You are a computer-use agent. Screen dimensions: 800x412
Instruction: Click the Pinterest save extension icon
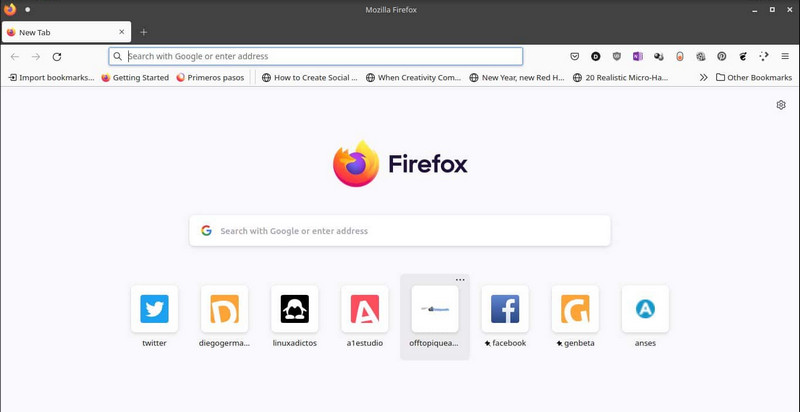click(x=721, y=57)
